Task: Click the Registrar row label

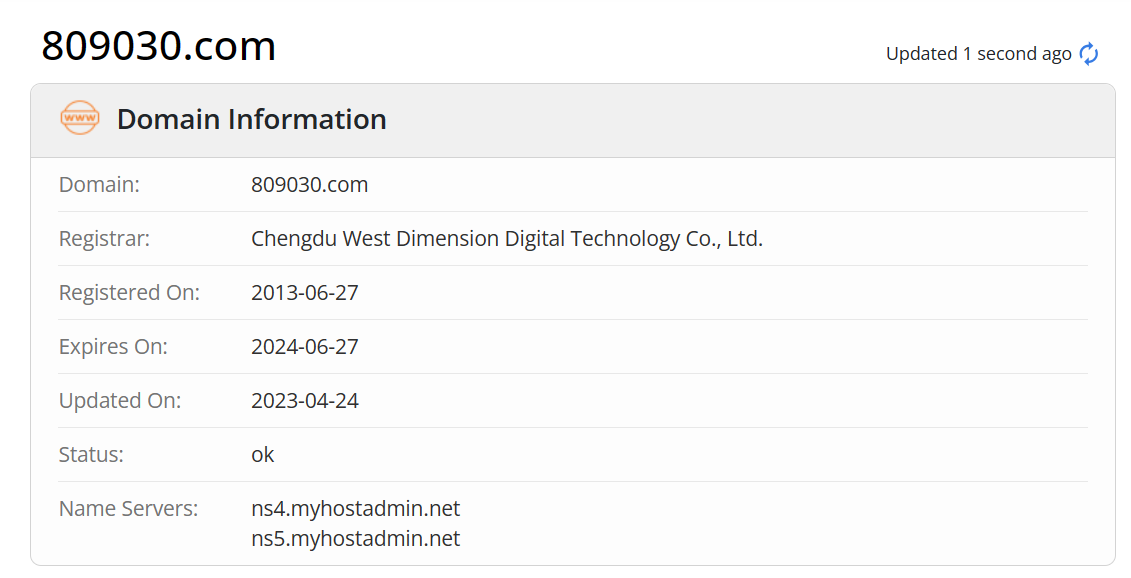Action: click(103, 238)
